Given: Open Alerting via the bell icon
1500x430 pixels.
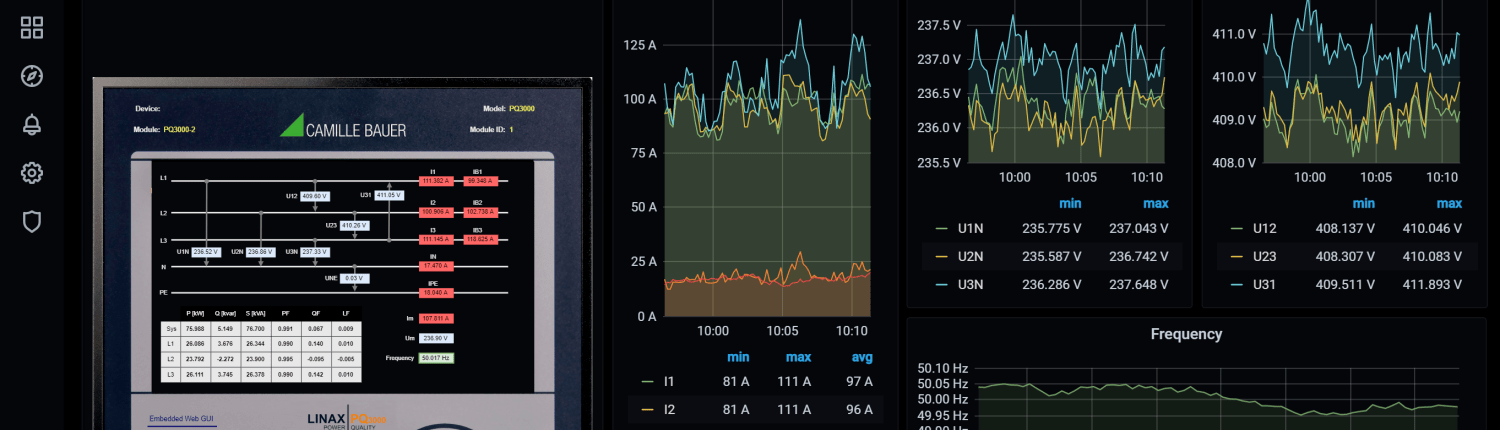Looking at the screenshot, I should click(32, 124).
